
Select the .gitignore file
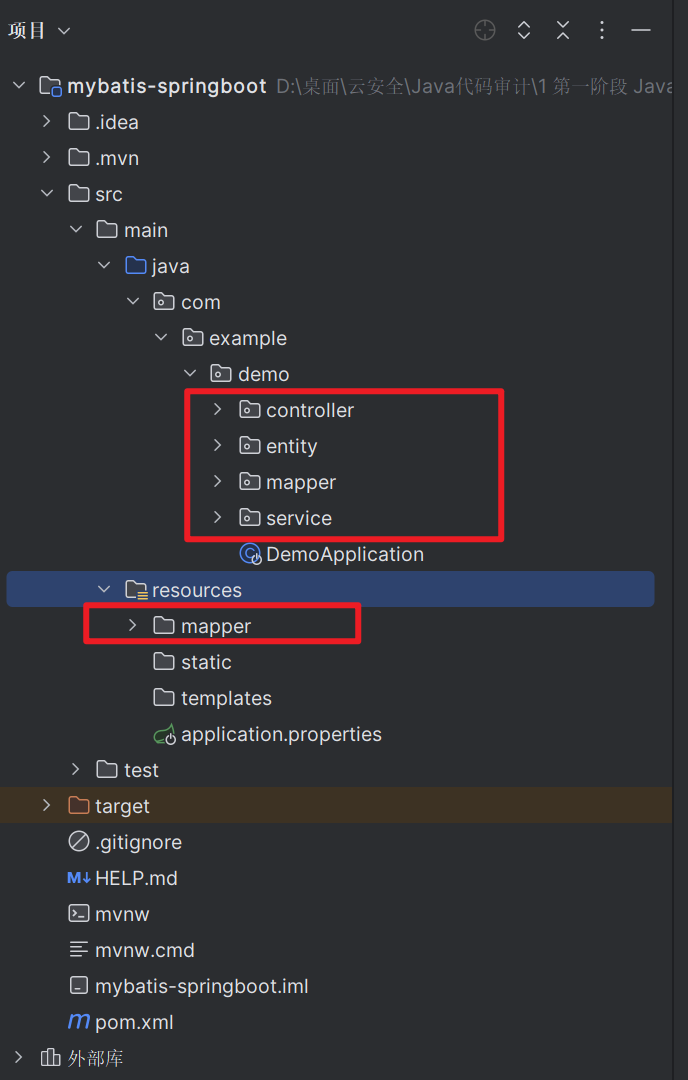tap(138, 842)
